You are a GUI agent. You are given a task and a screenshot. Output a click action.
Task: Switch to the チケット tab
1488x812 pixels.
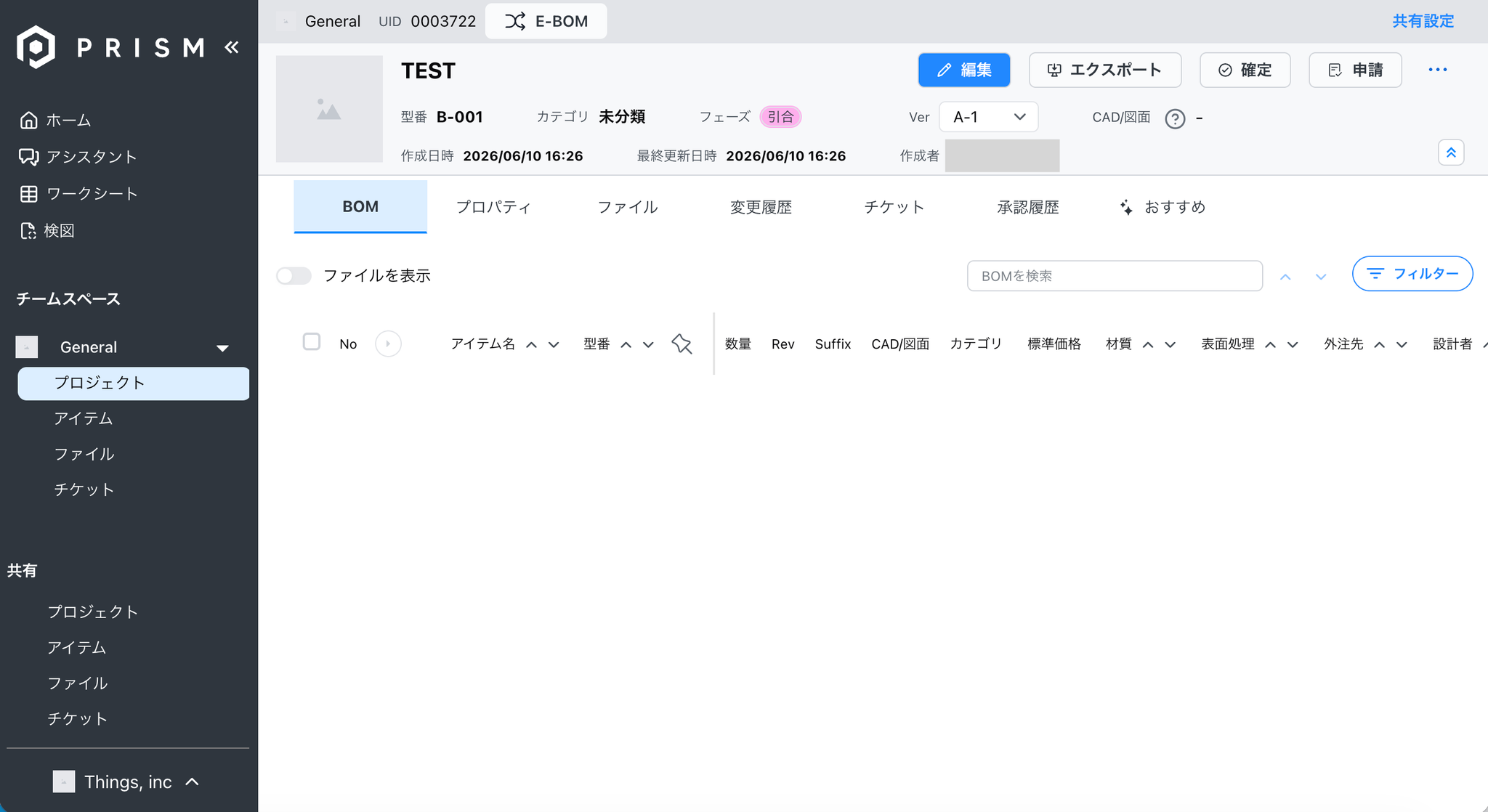tap(894, 207)
